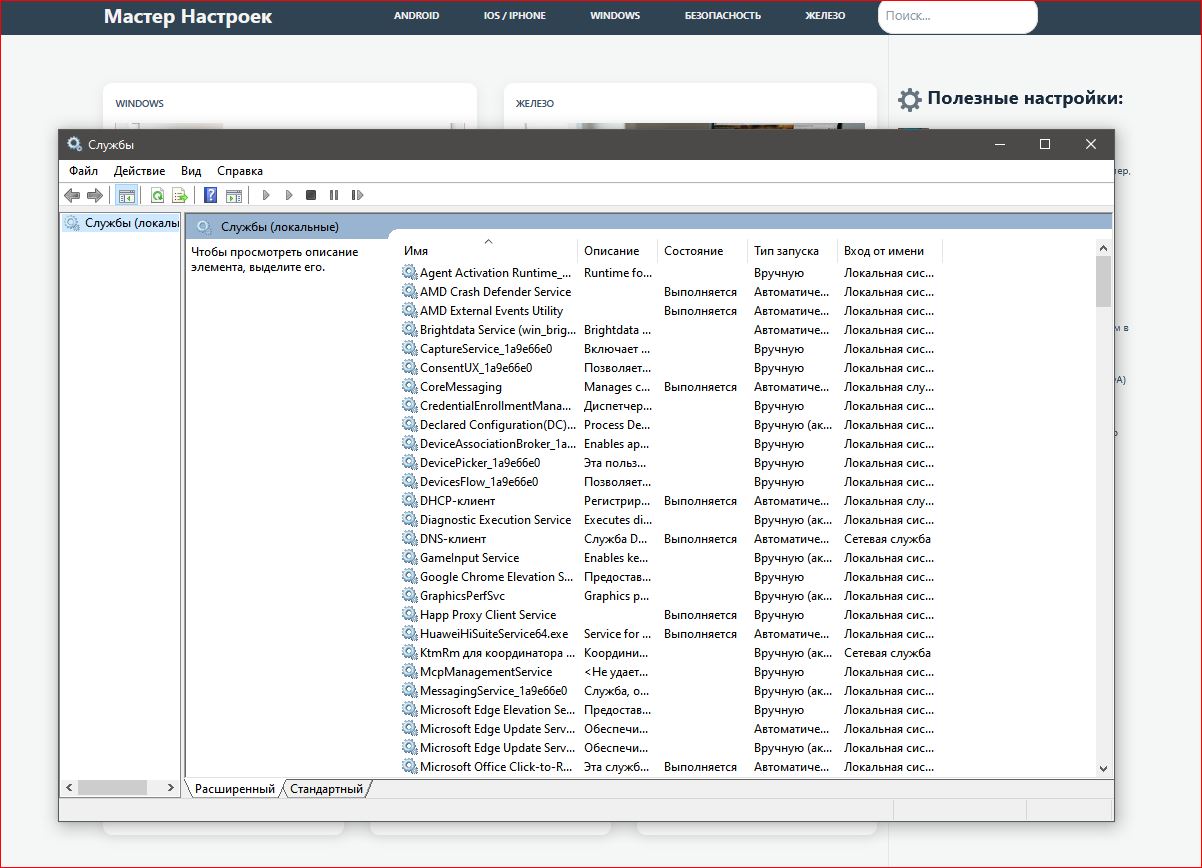Open the Действие menu
1202x868 pixels.
coord(139,171)
